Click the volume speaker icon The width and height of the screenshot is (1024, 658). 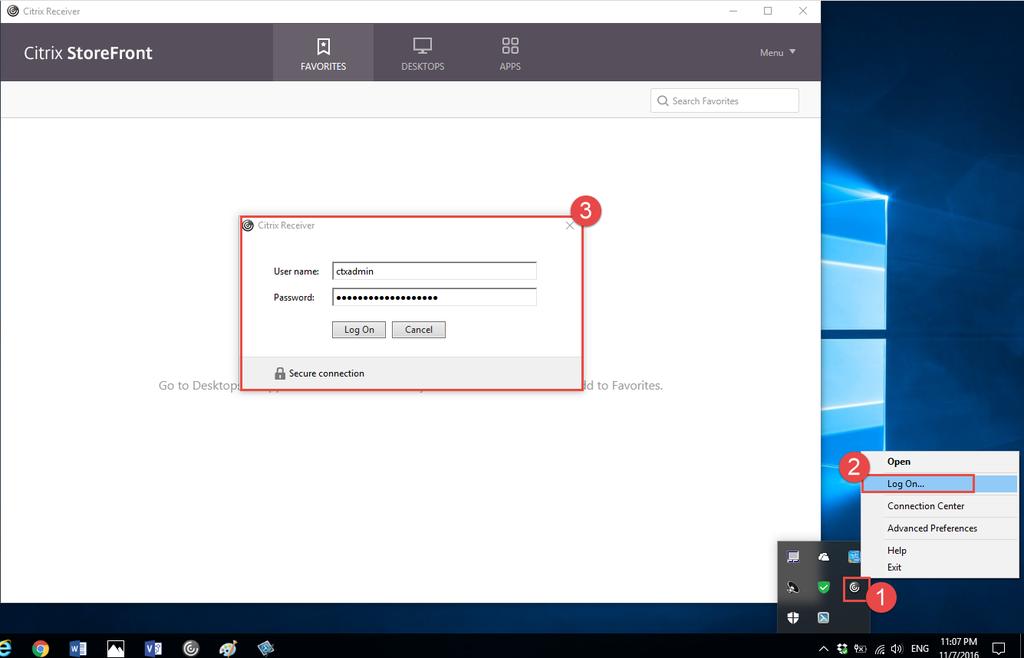(x=897, y=648)
